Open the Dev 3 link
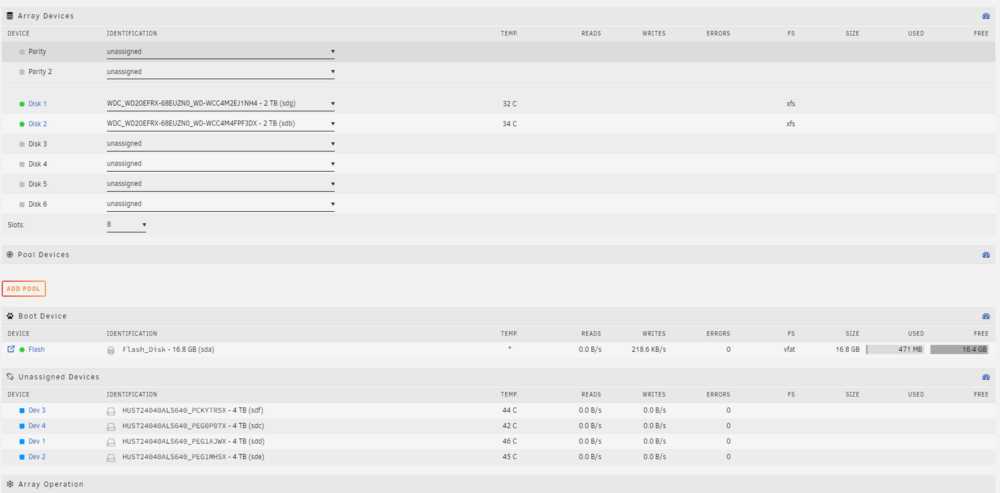 [x=37, y=411]
